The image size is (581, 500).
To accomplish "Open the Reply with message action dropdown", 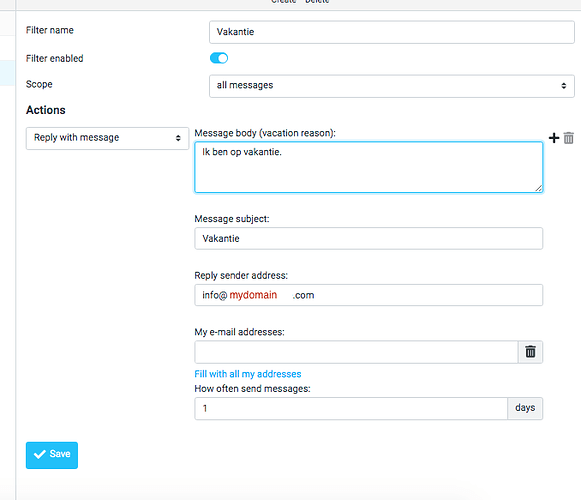I will tap(107, 138).
